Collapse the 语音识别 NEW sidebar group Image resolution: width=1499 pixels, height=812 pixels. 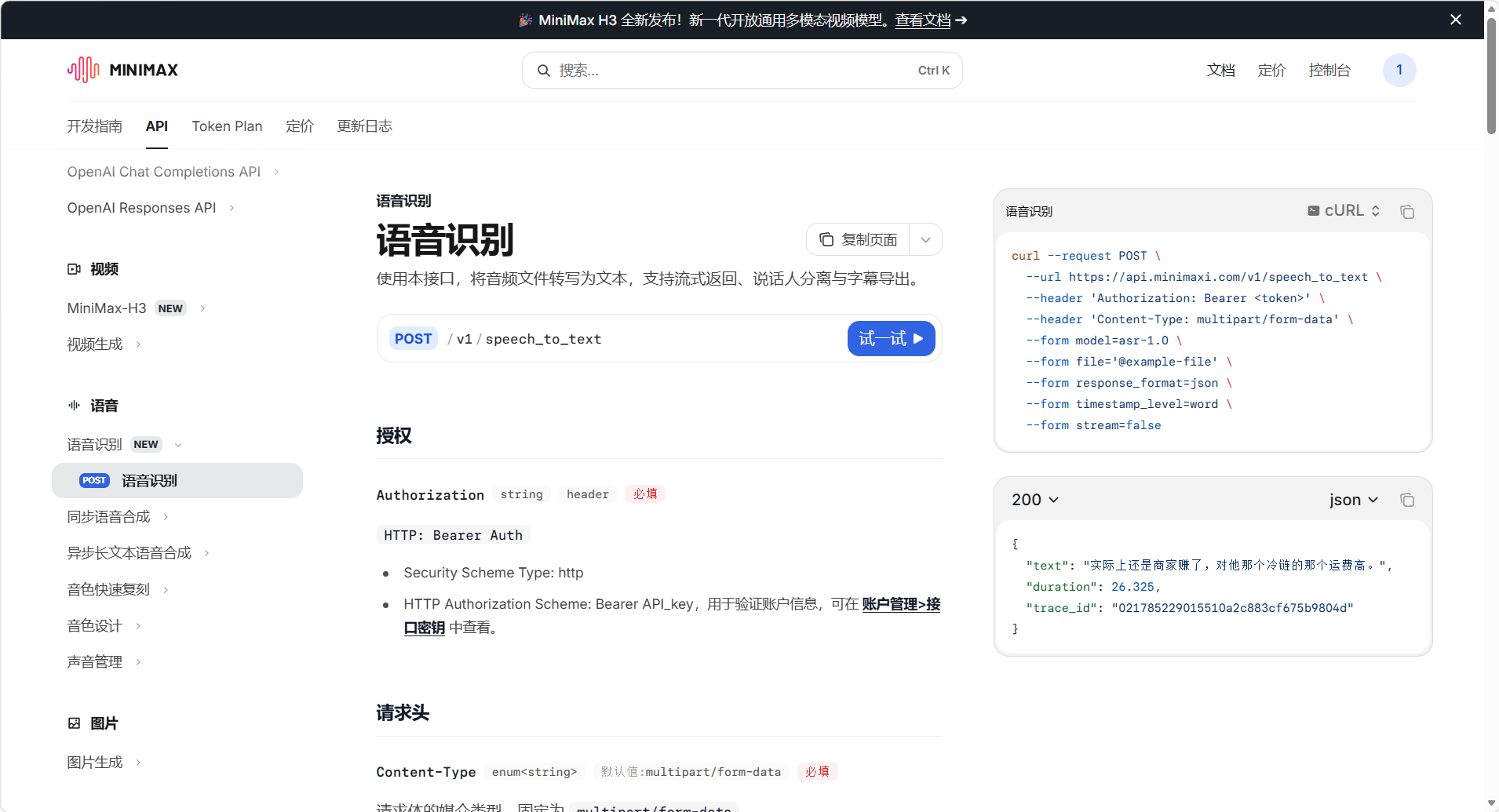point(178,445)
